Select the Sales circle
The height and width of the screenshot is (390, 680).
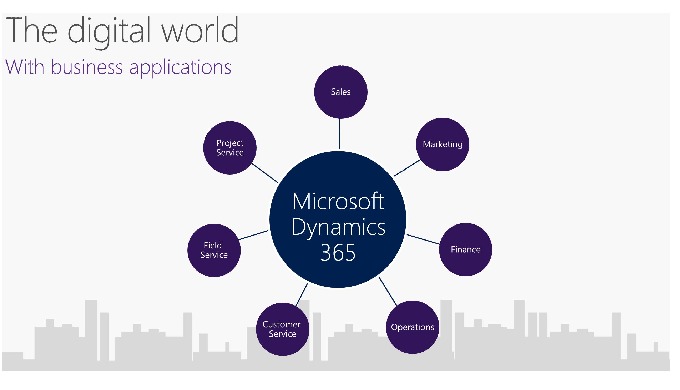pyautogui.click(x=340, y=92)
